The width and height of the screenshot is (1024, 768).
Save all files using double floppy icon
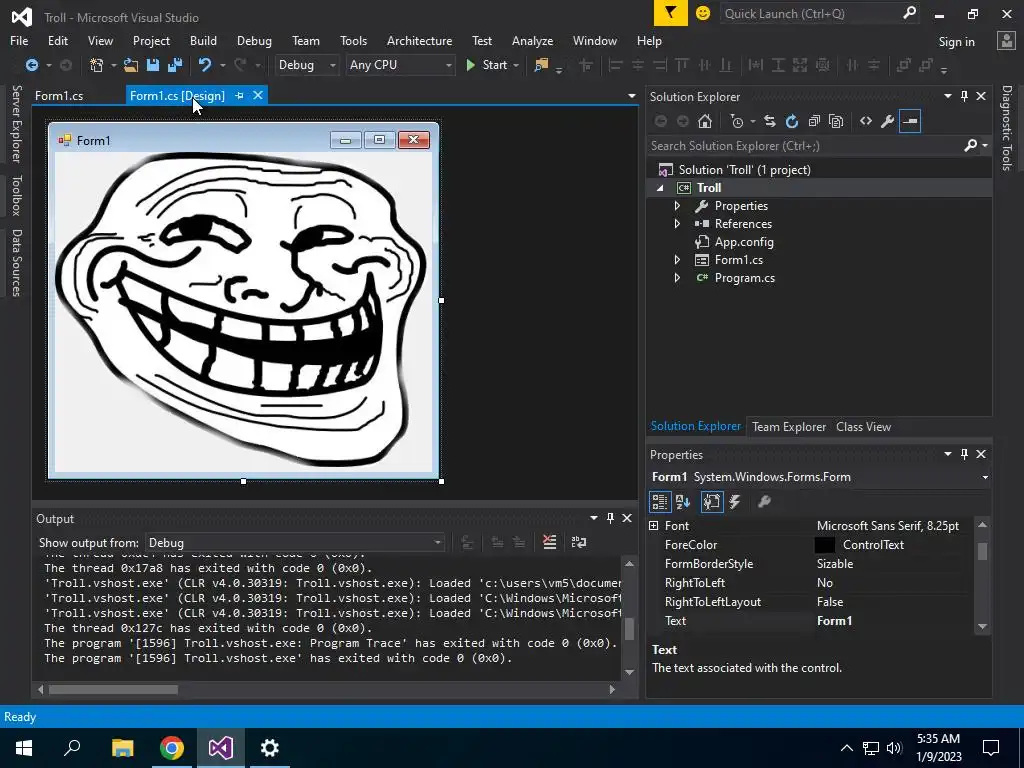pyautogui.click(x=175, y=65)
